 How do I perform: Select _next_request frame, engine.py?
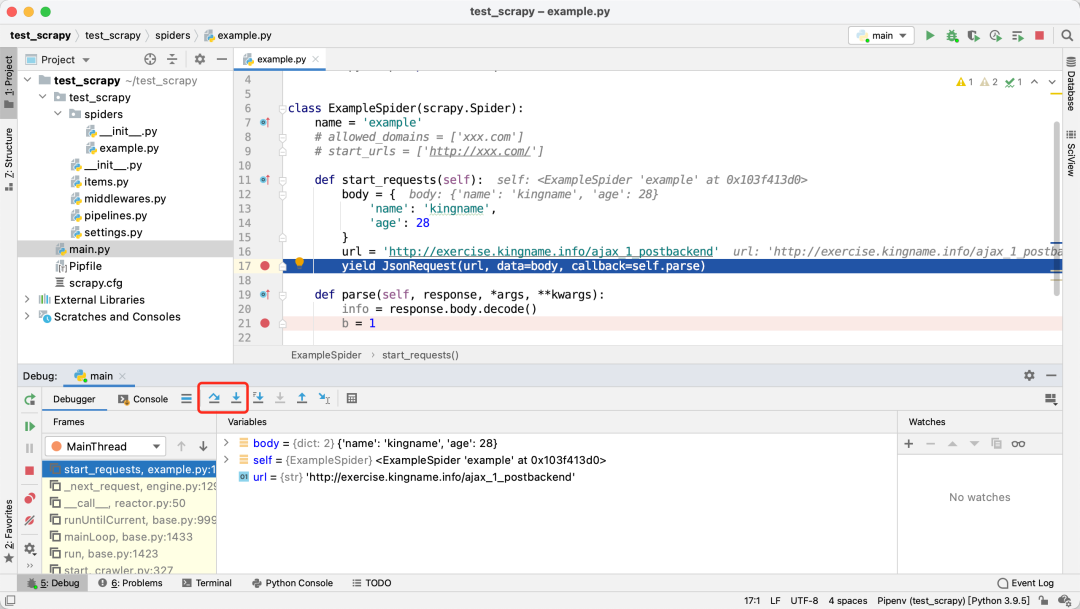coord(129,486)
